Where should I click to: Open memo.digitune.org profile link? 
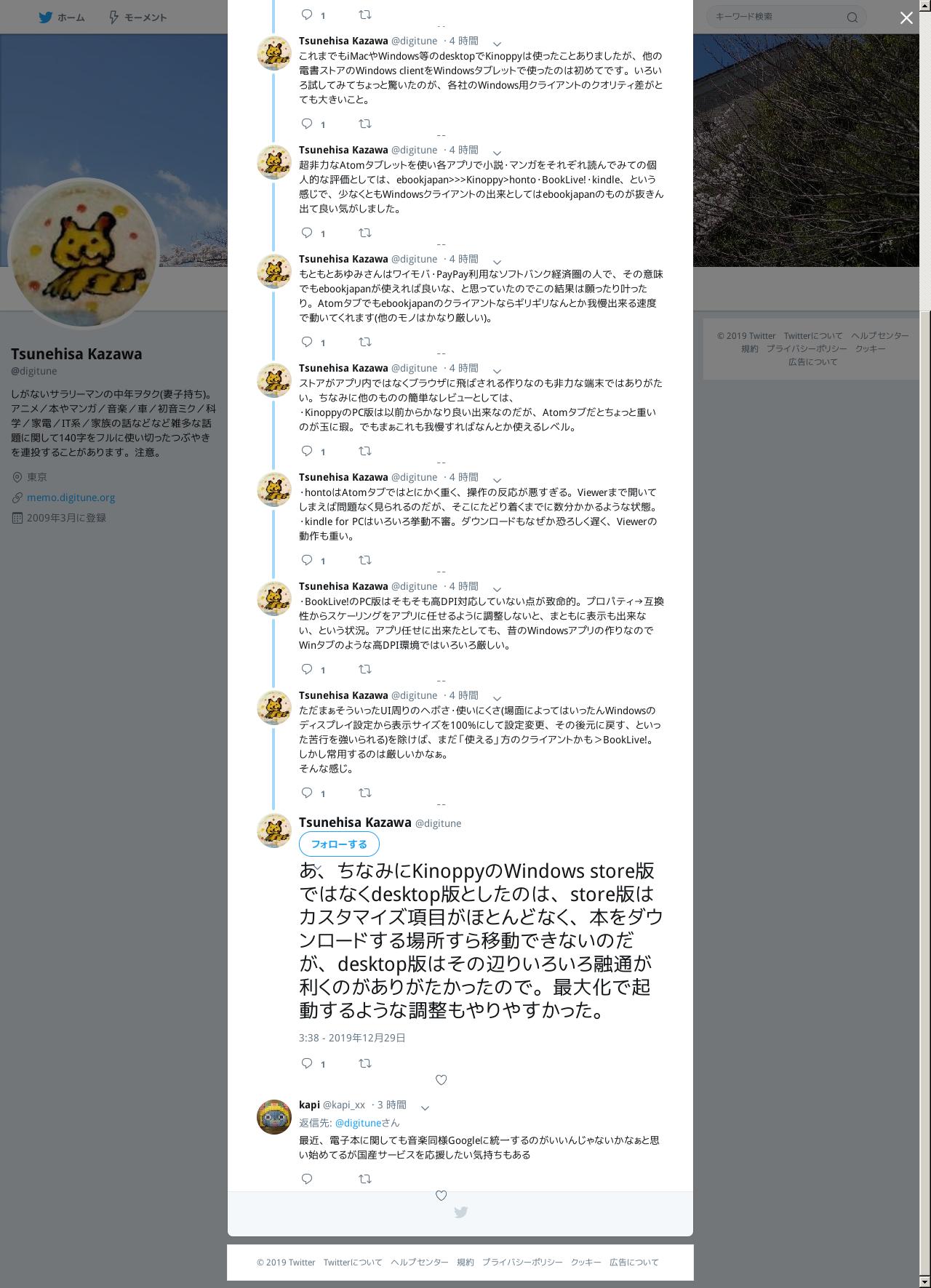(x=71, y=497)
